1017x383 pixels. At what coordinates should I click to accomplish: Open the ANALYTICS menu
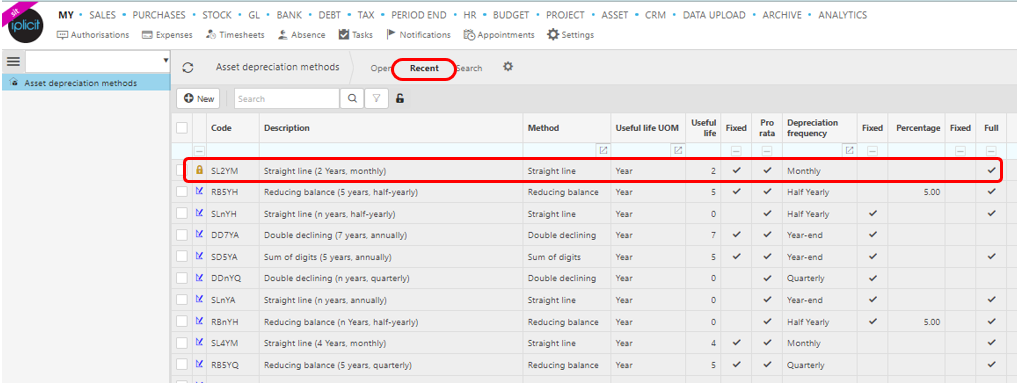843,15
